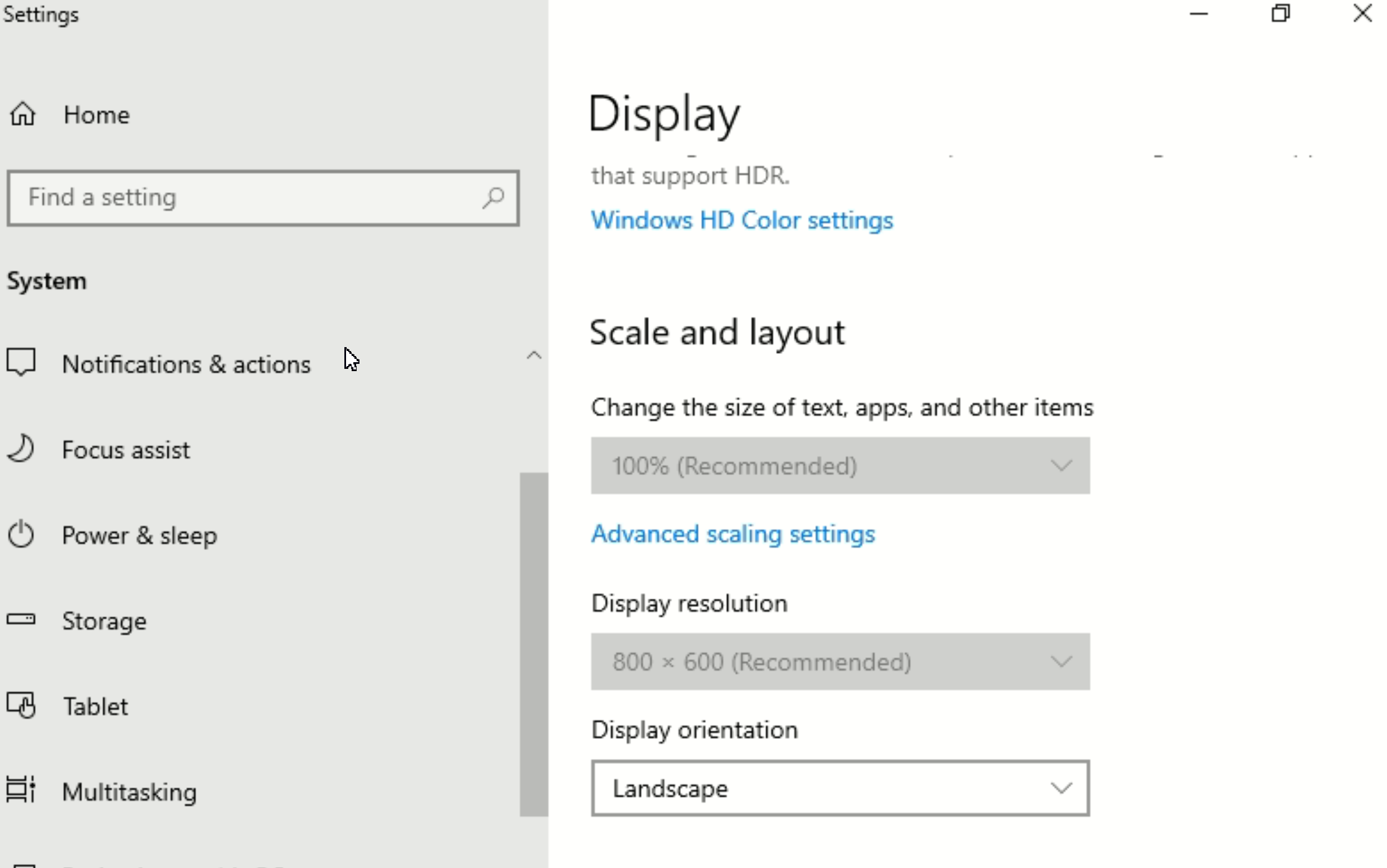Click the Focus assist moon icon
1387x868 pixels.
click(21, 449)
